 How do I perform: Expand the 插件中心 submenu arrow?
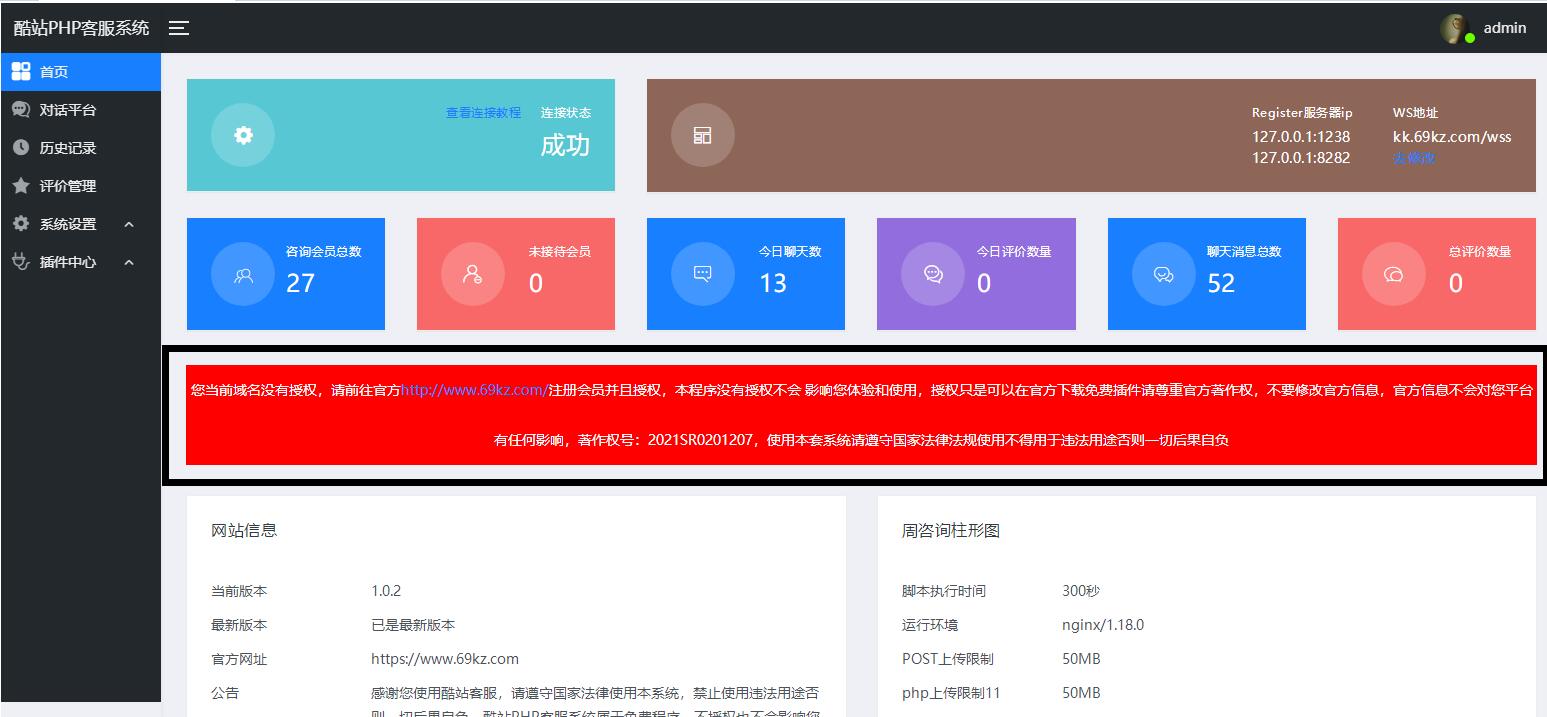(129, 263)
